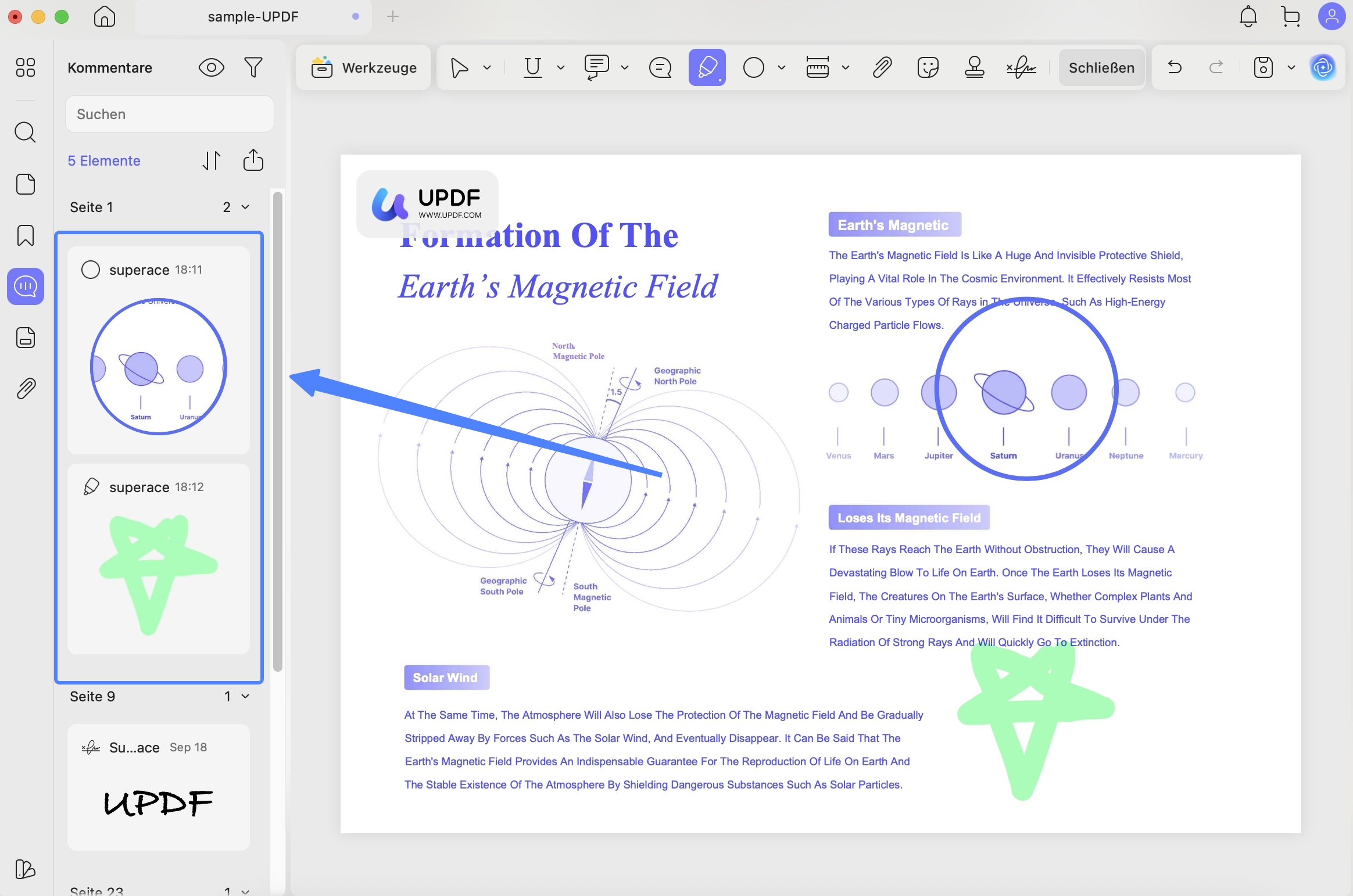Collapse the Seite 1 comment group
This screenshot has width=1353, height=896.
click(245, 207)
